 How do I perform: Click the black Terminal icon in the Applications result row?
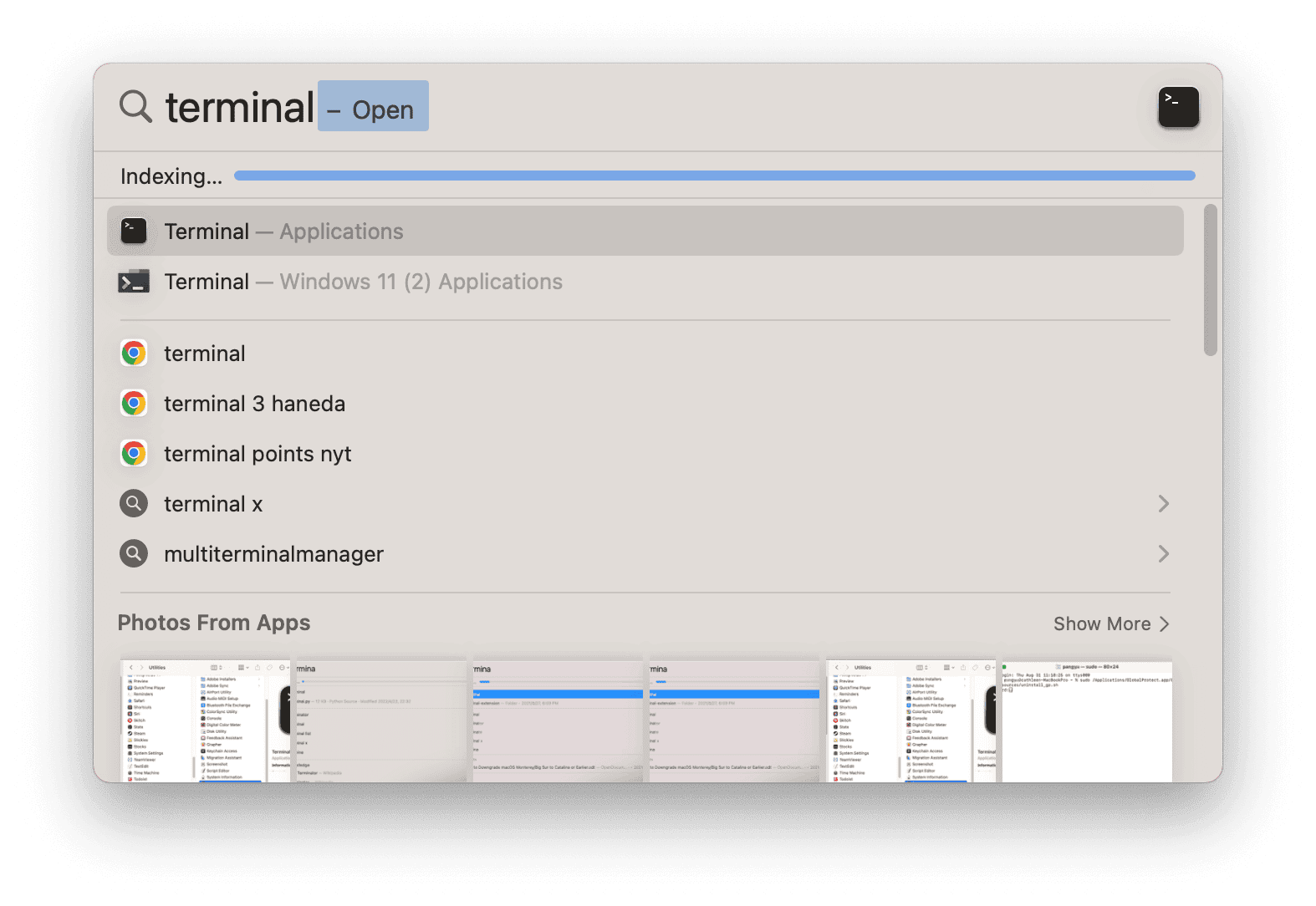[x=134, y=232]
